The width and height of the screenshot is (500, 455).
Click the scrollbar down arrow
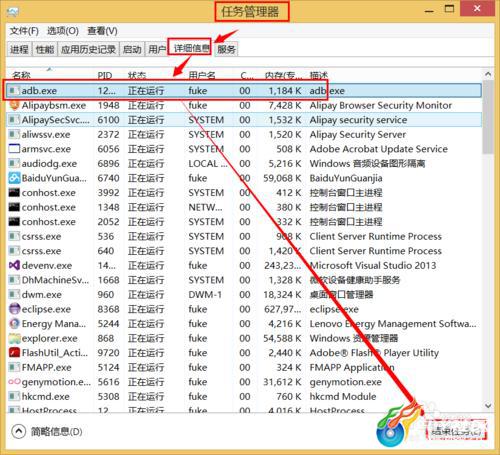[x=488, y=405]
